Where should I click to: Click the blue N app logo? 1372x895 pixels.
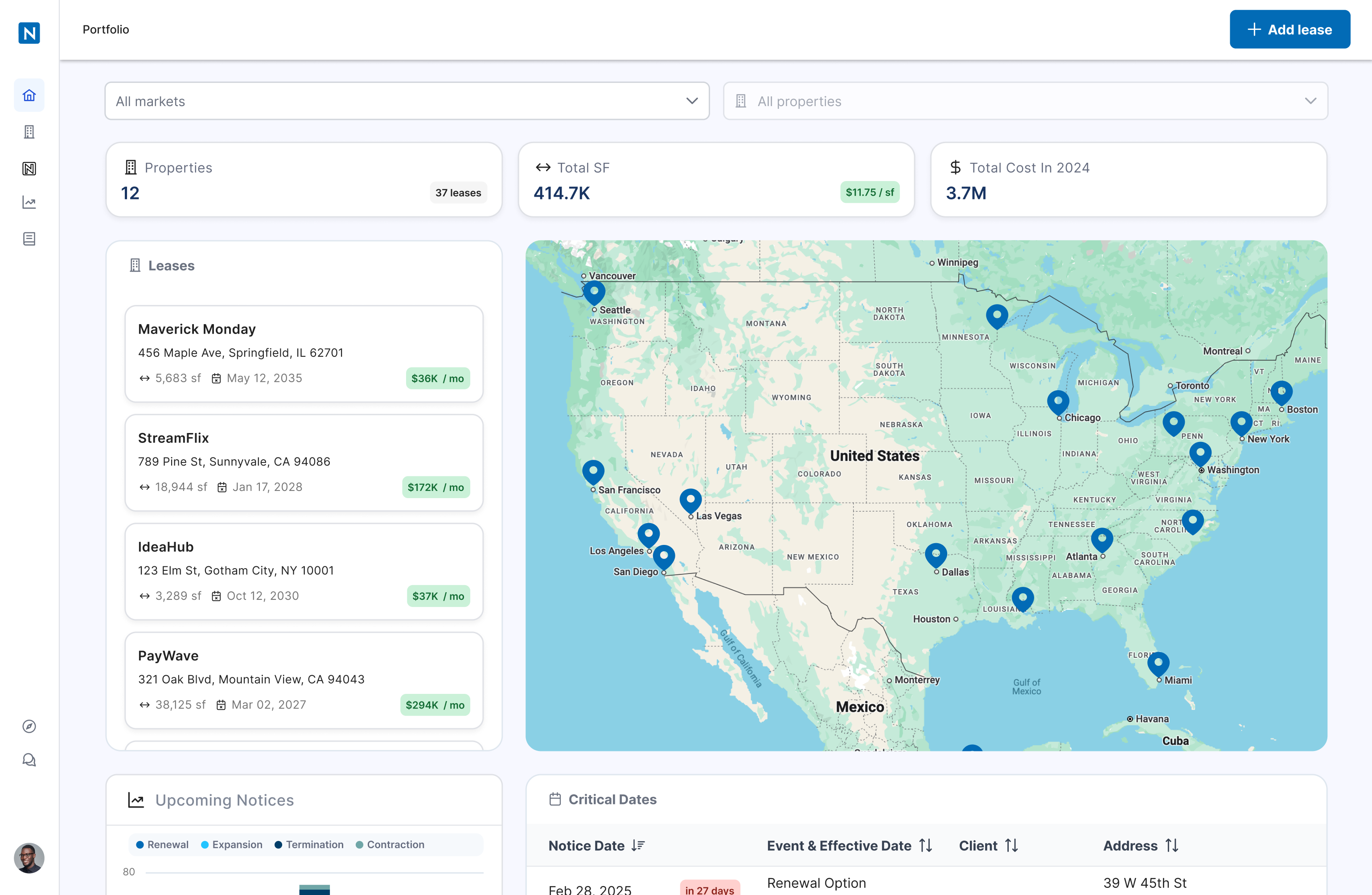pos(29,33)
